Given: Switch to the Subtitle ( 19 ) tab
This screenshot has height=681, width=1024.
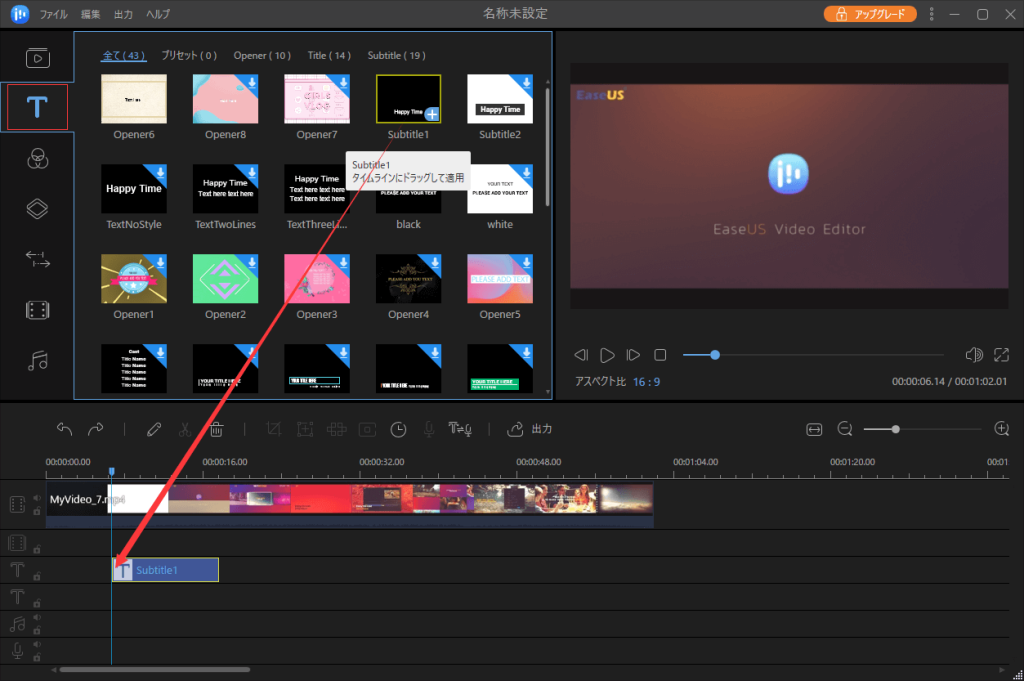Looking at the screenshot, I should click(396, 55).
